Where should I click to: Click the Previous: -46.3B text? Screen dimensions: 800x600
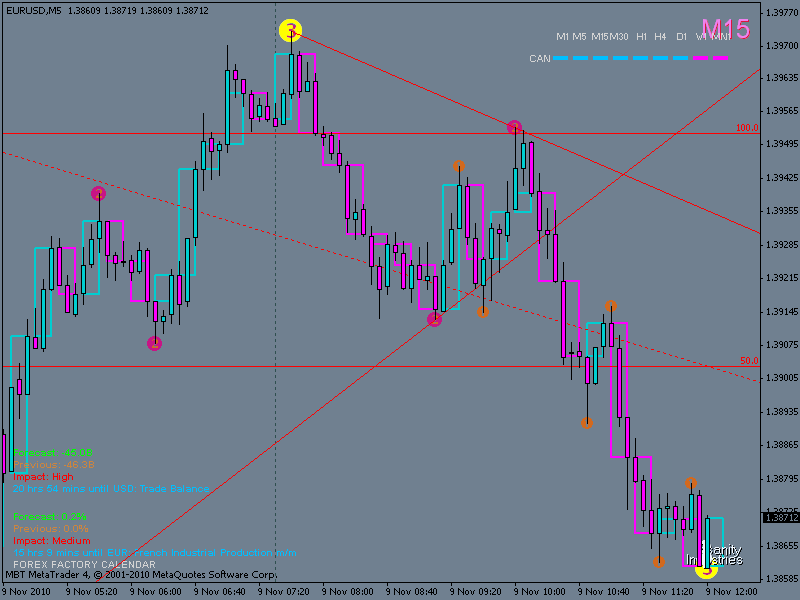click(x=54, y=465)
